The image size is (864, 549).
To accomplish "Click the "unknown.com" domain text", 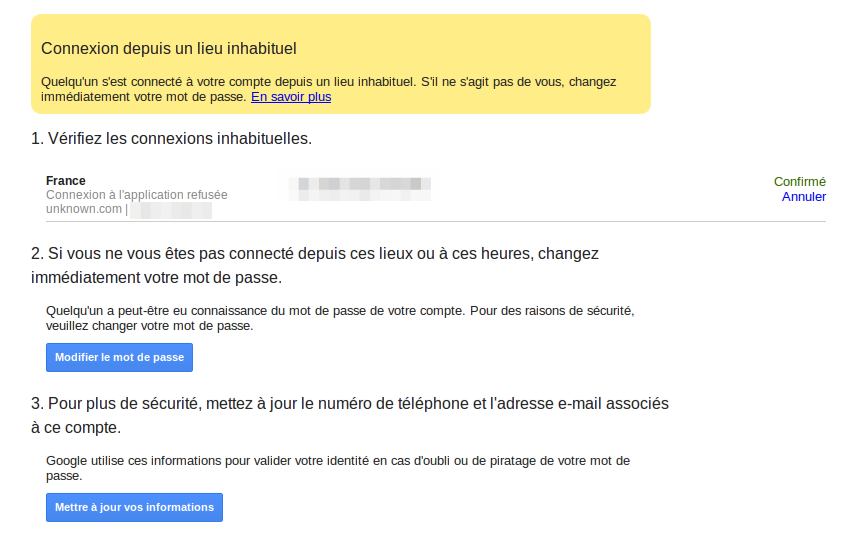I will (x=84, y=210).
